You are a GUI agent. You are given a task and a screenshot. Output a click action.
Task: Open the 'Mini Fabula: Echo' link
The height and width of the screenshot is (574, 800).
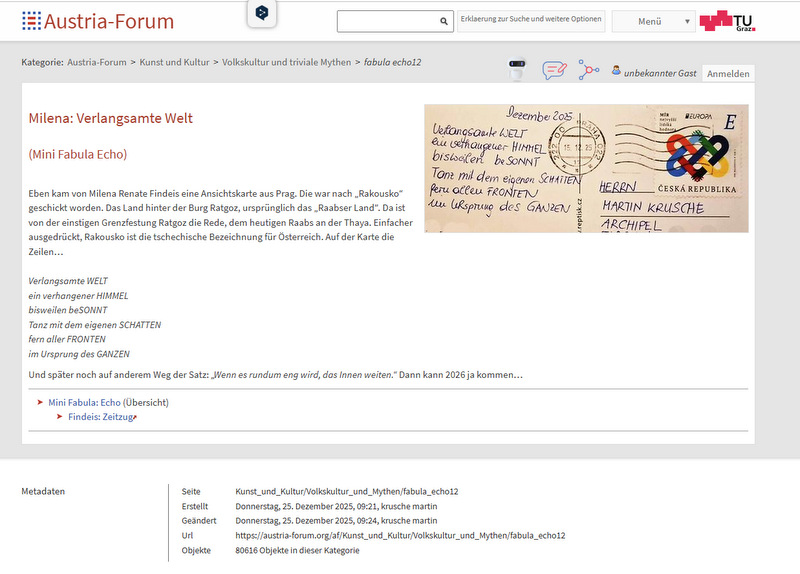[x=84, y=402]
